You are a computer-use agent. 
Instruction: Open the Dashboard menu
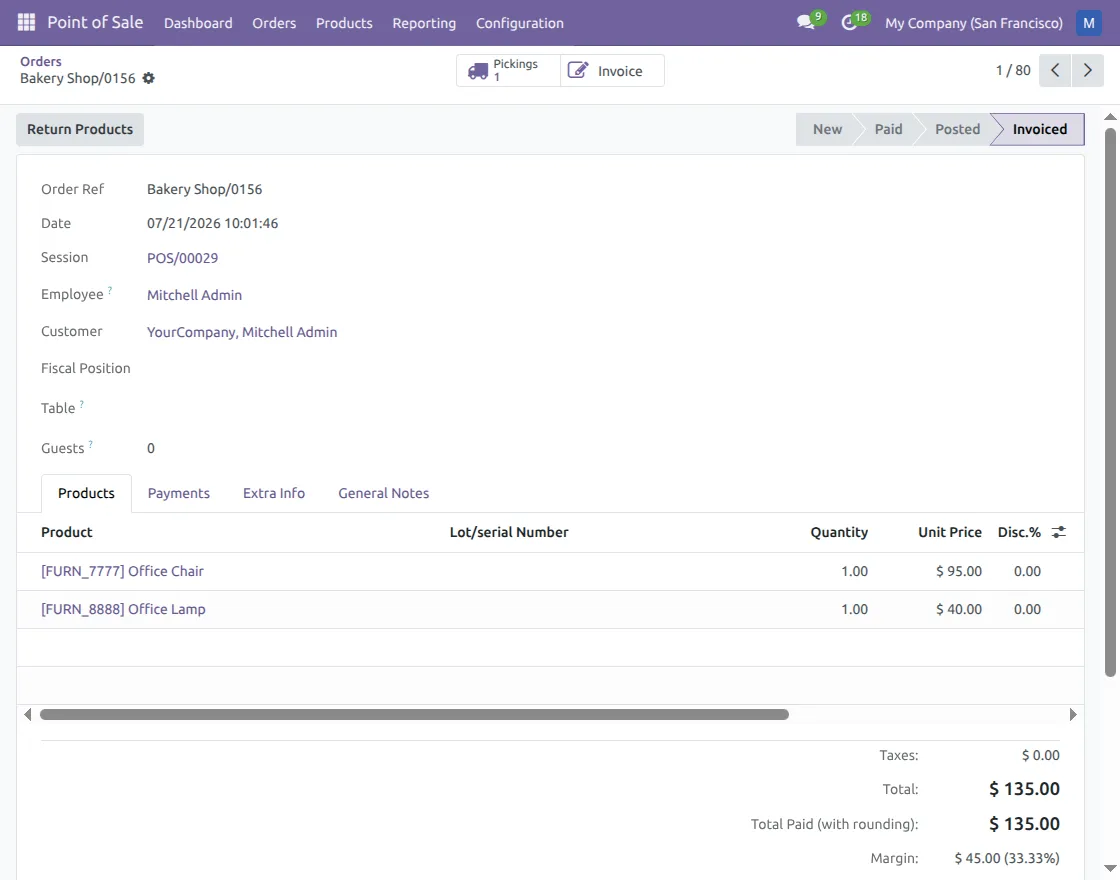pos(198,23)
